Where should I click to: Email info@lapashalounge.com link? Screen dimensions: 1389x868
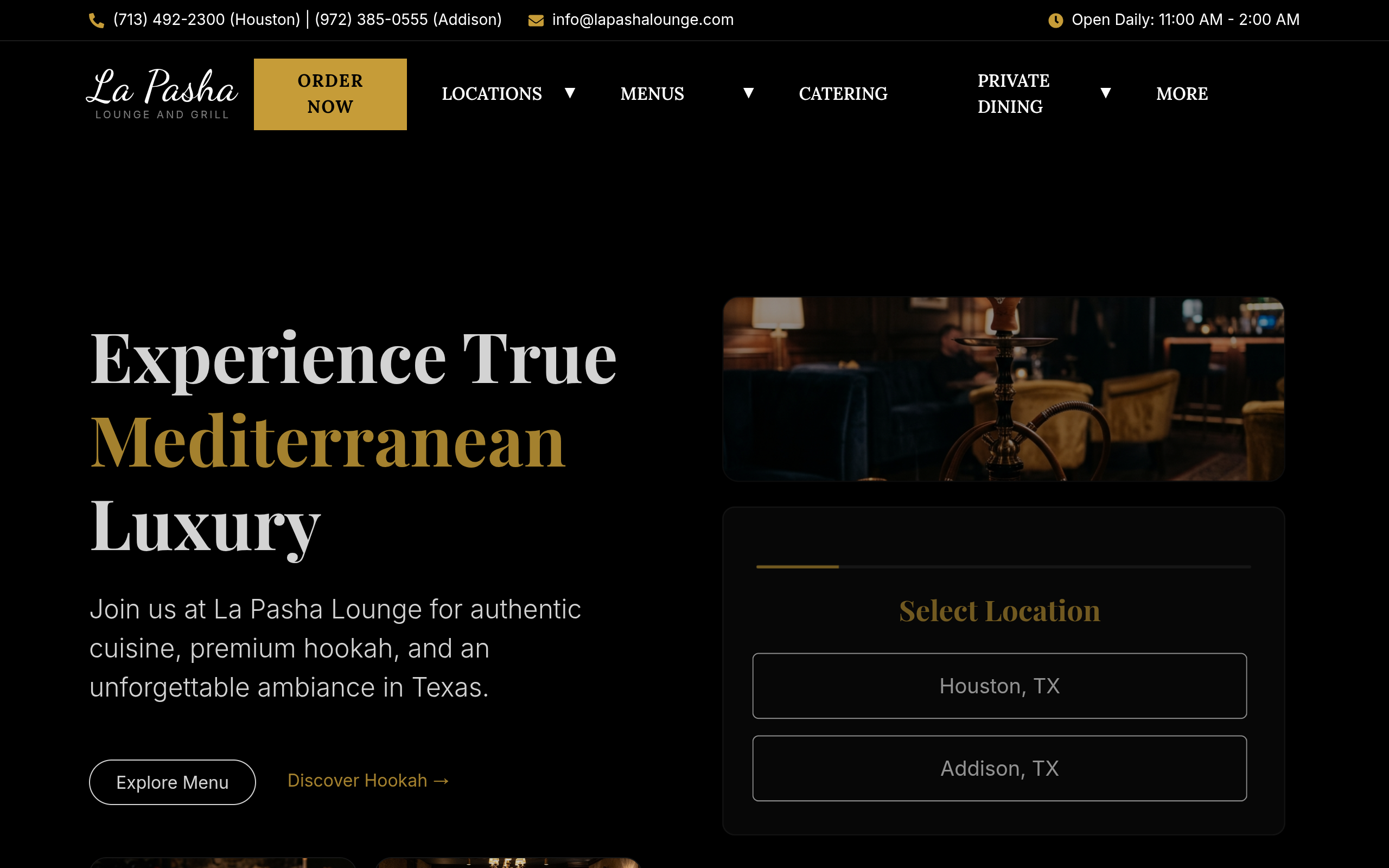pos(642,20)
